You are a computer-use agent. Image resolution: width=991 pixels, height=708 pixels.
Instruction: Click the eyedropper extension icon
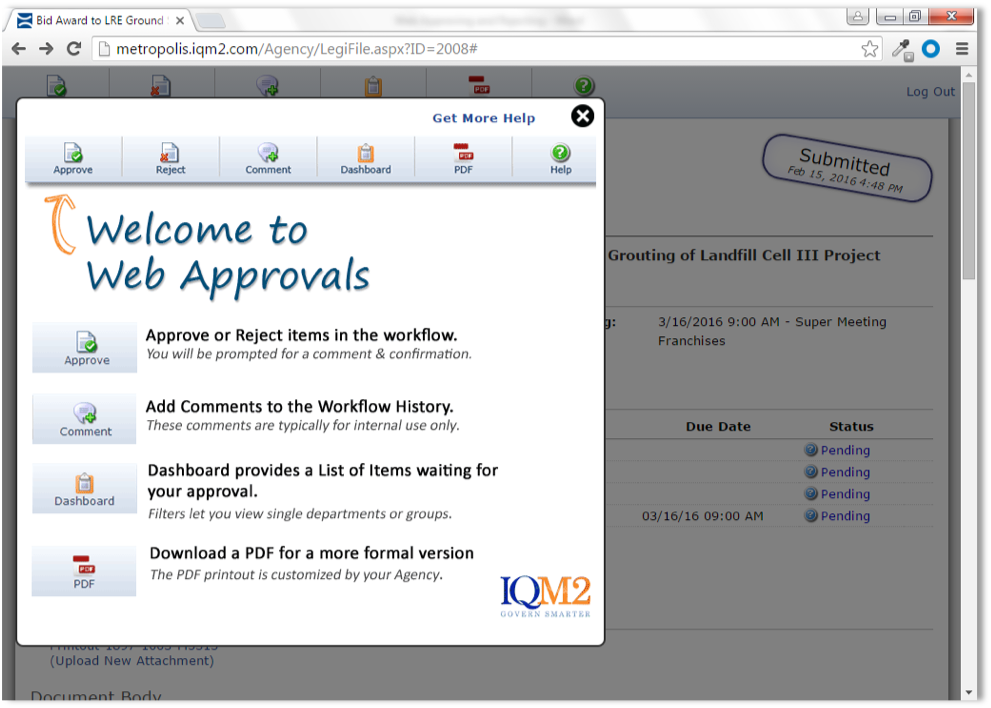point(902,49)
